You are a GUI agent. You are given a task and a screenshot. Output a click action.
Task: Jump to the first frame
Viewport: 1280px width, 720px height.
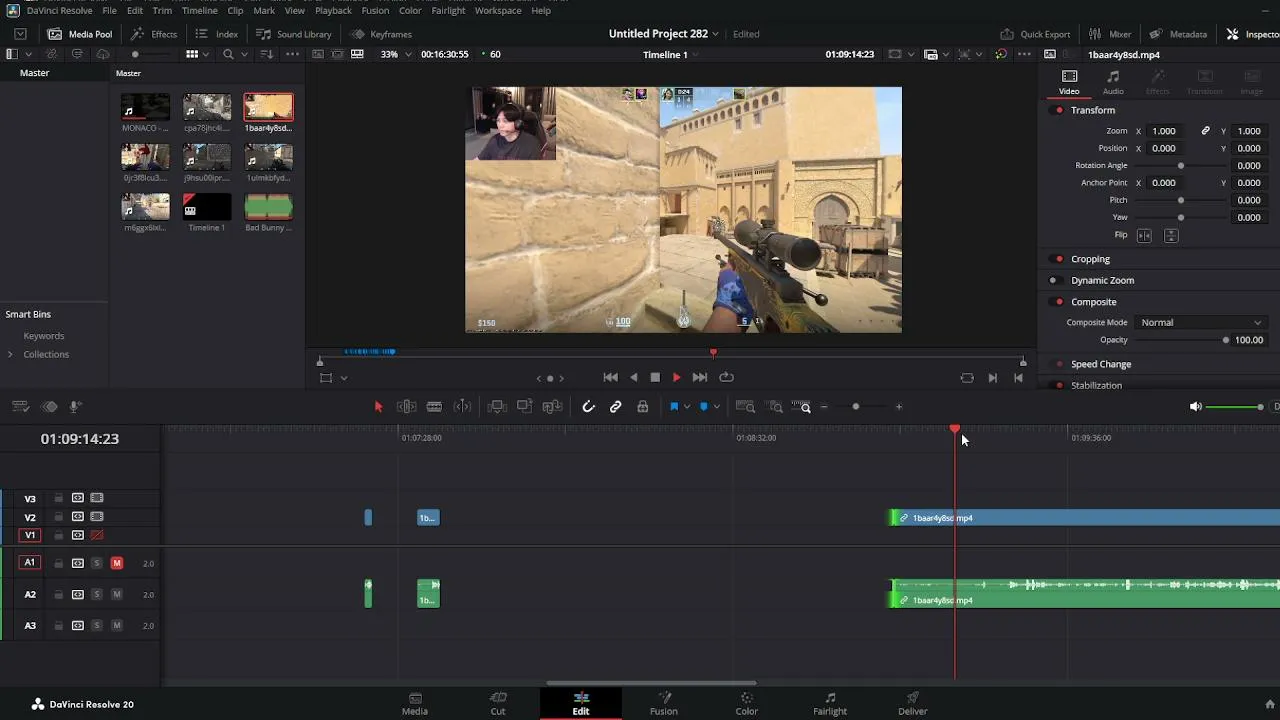[610, 377]
